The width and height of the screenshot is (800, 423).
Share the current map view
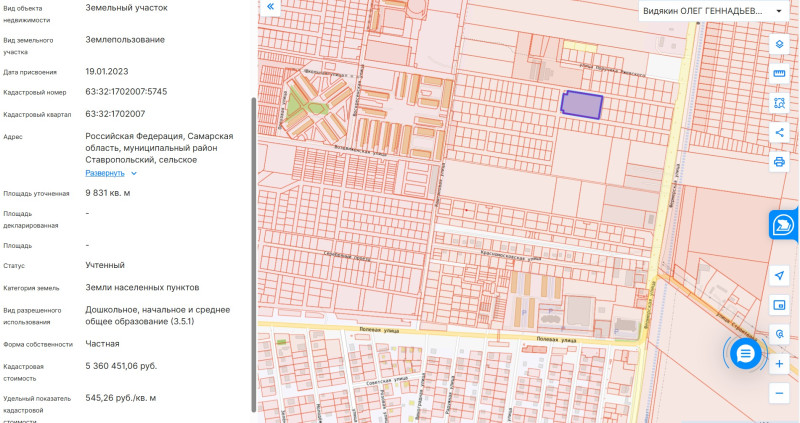[x=779, y=132]
